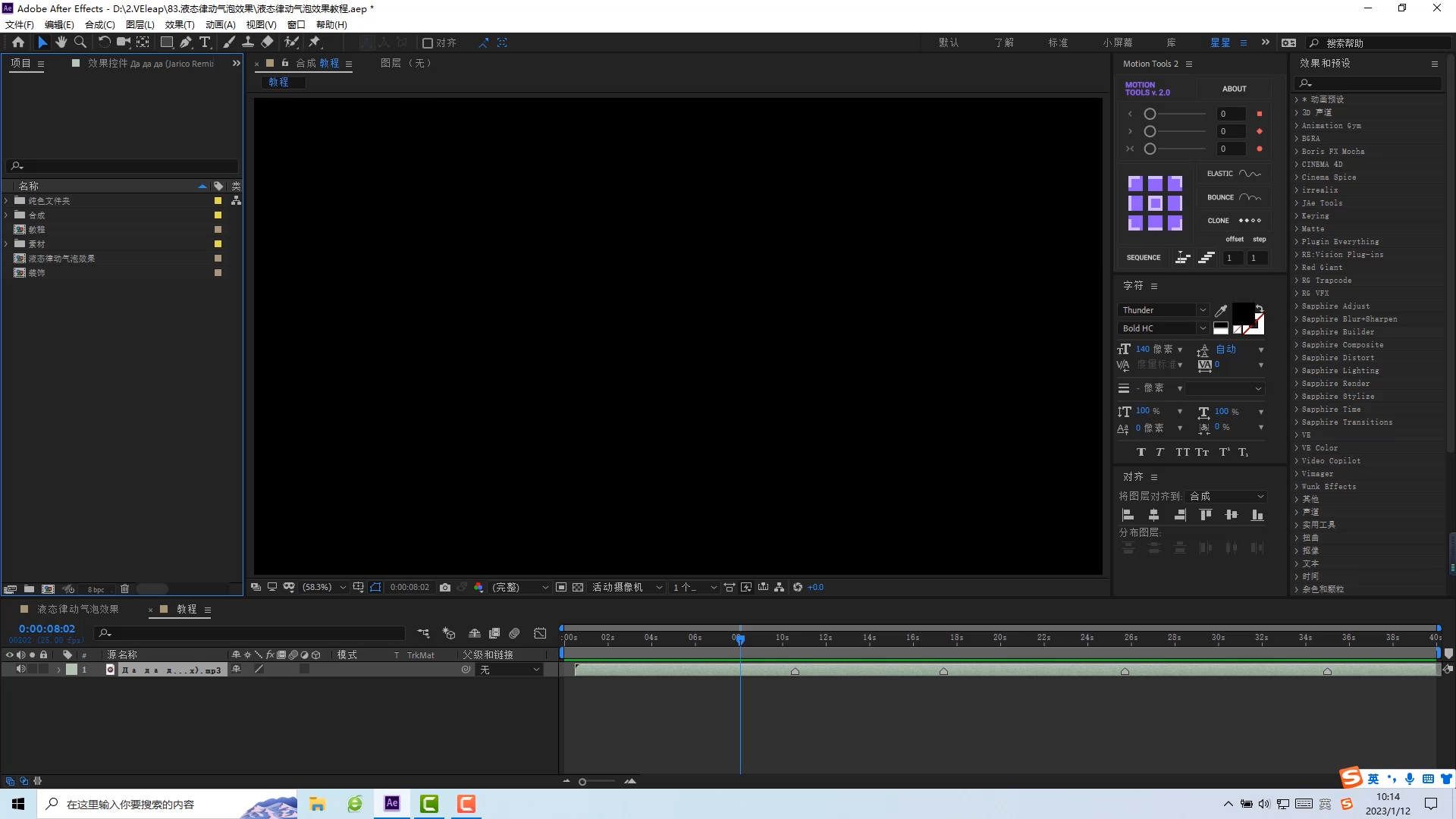Select the Selection arrow tool
This screenshot has width=1456, height=819.
click(x=42, y=42)
